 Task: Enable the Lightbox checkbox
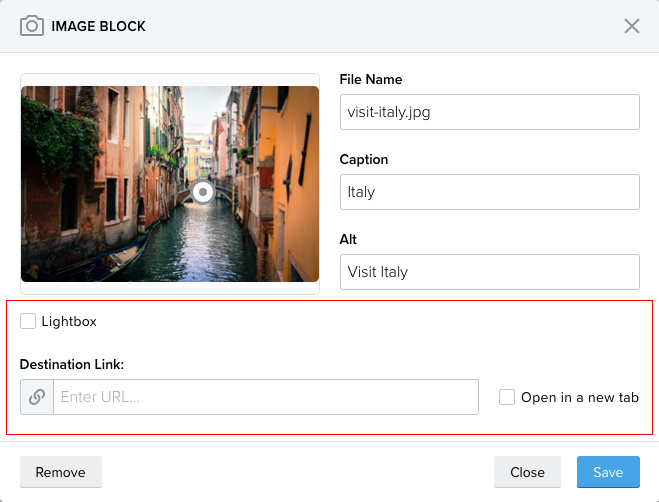pyautogui.click(x=28, y=321)
